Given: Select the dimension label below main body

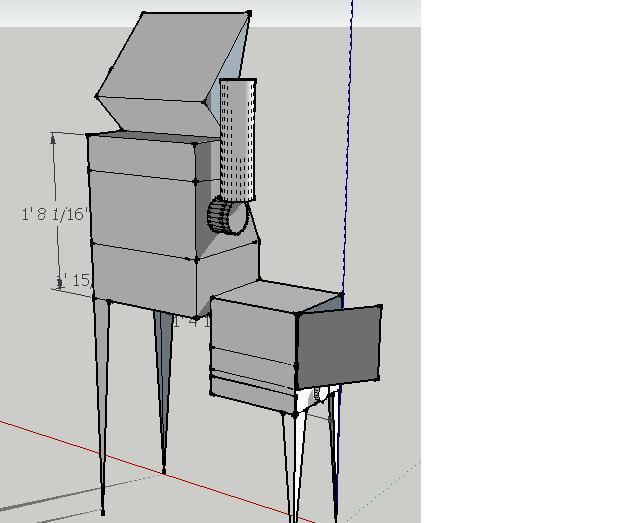Looking at the screenshot, I should (190, 321).
